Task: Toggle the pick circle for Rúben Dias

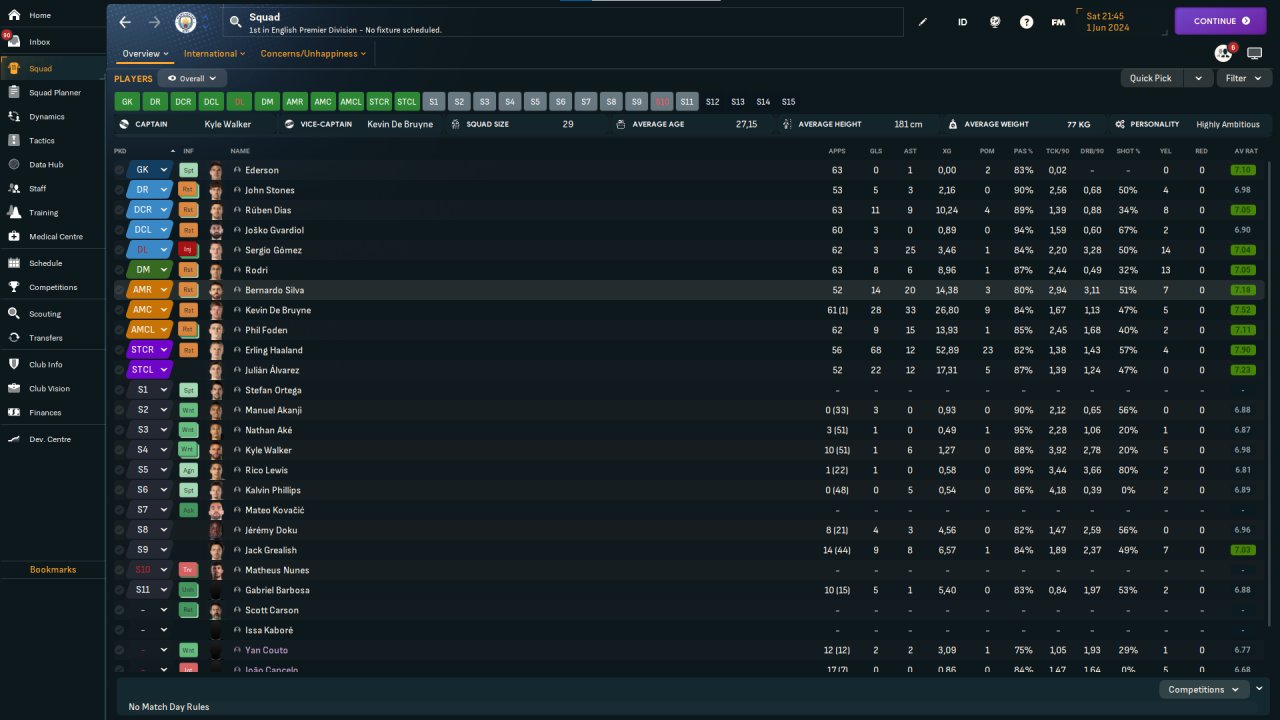Action: [120, 210]
